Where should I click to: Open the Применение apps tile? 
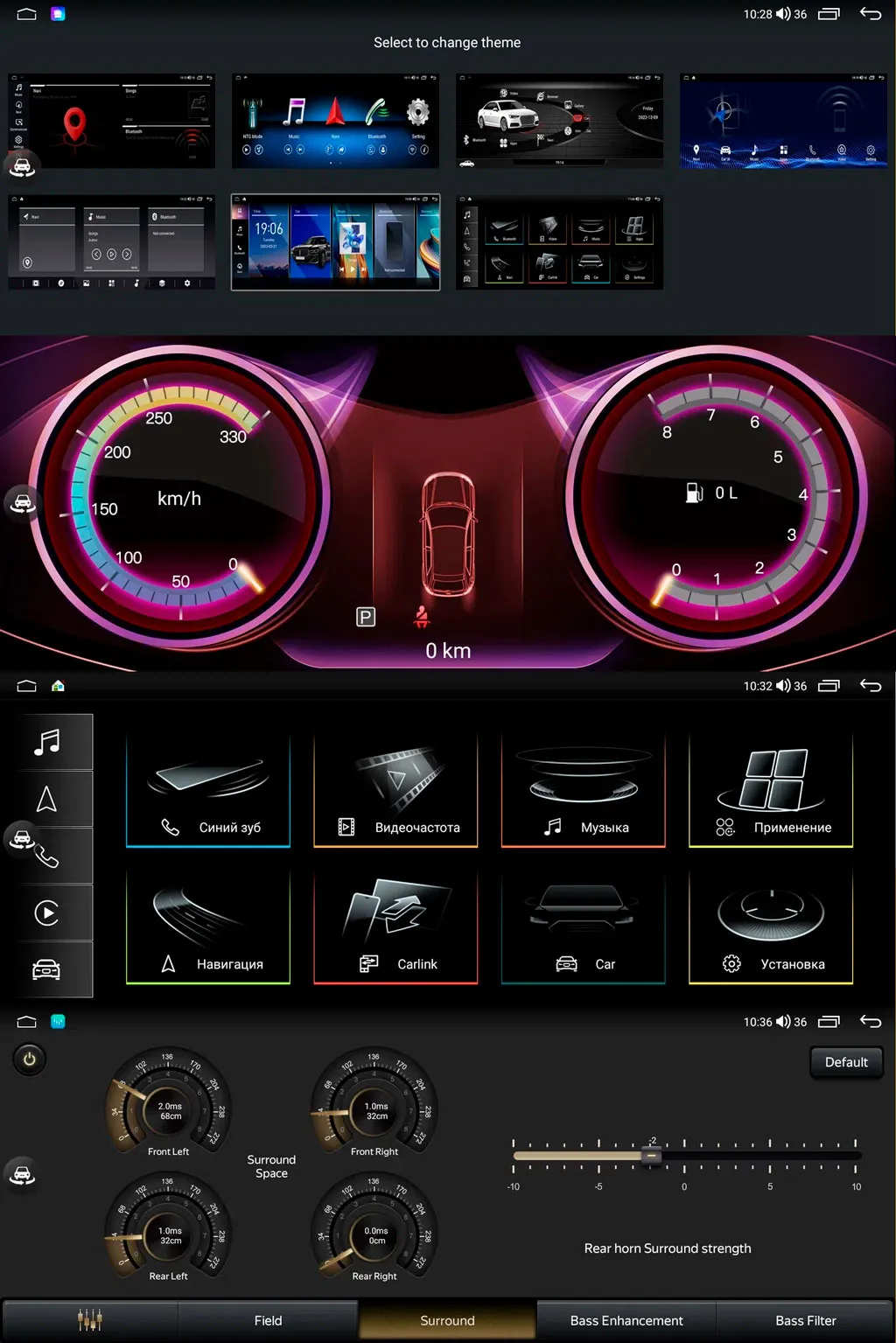point(771,792)
